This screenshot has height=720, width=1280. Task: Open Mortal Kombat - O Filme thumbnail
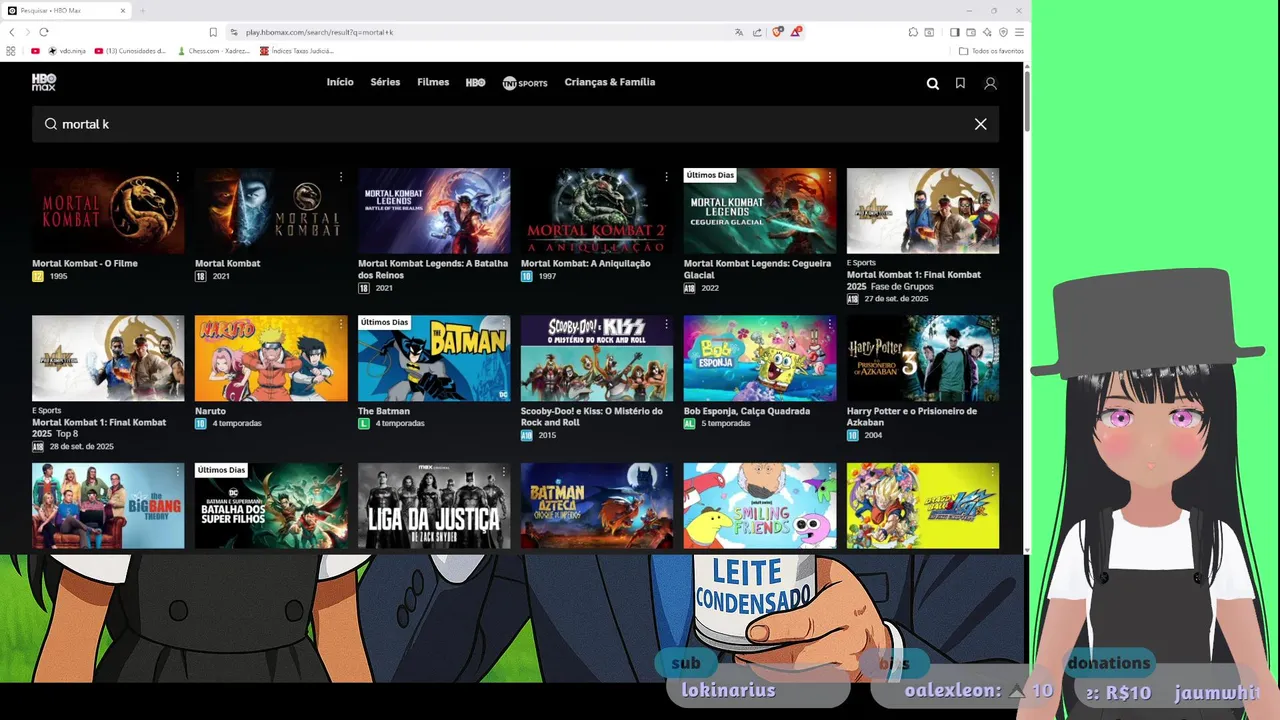(108, 211)
